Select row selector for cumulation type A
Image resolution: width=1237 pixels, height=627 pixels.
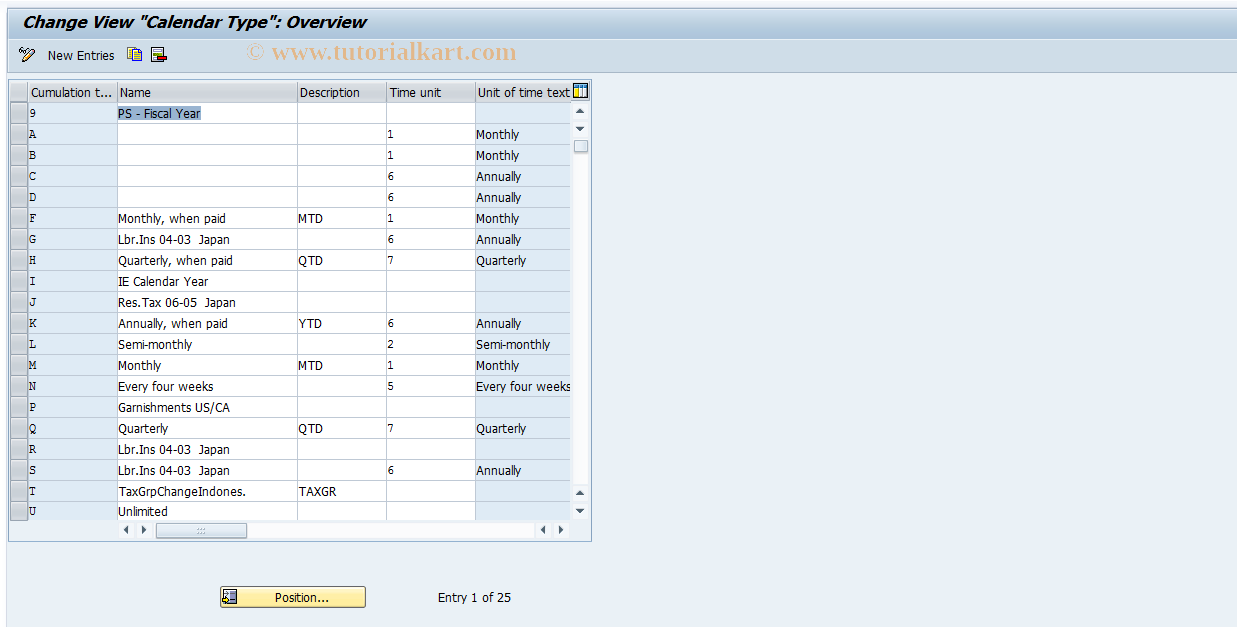18,134
